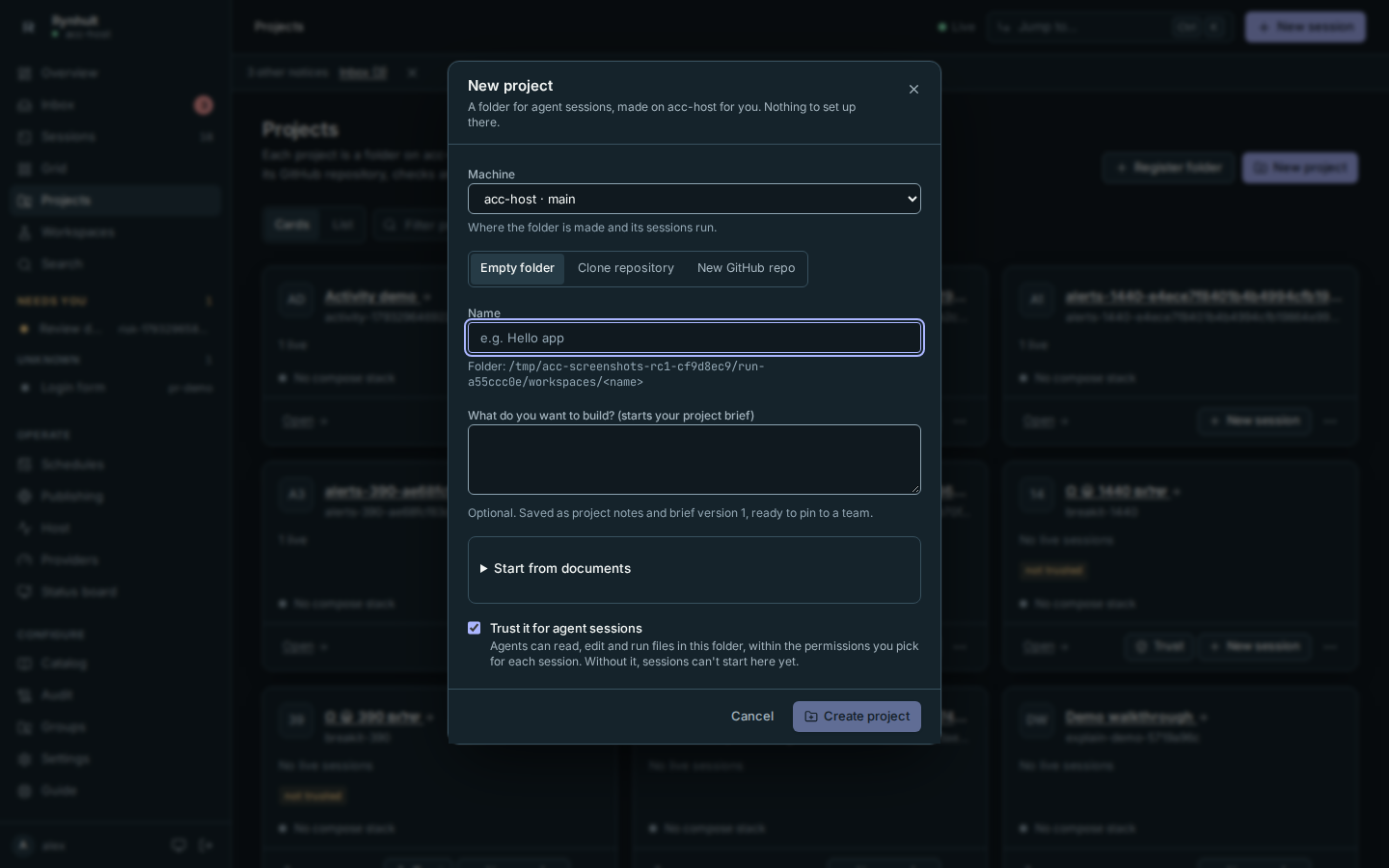The height and width of the screenshot is (868, 1389).
Task: Open Search in the background sidebar
Action: [x=116, y=264]
